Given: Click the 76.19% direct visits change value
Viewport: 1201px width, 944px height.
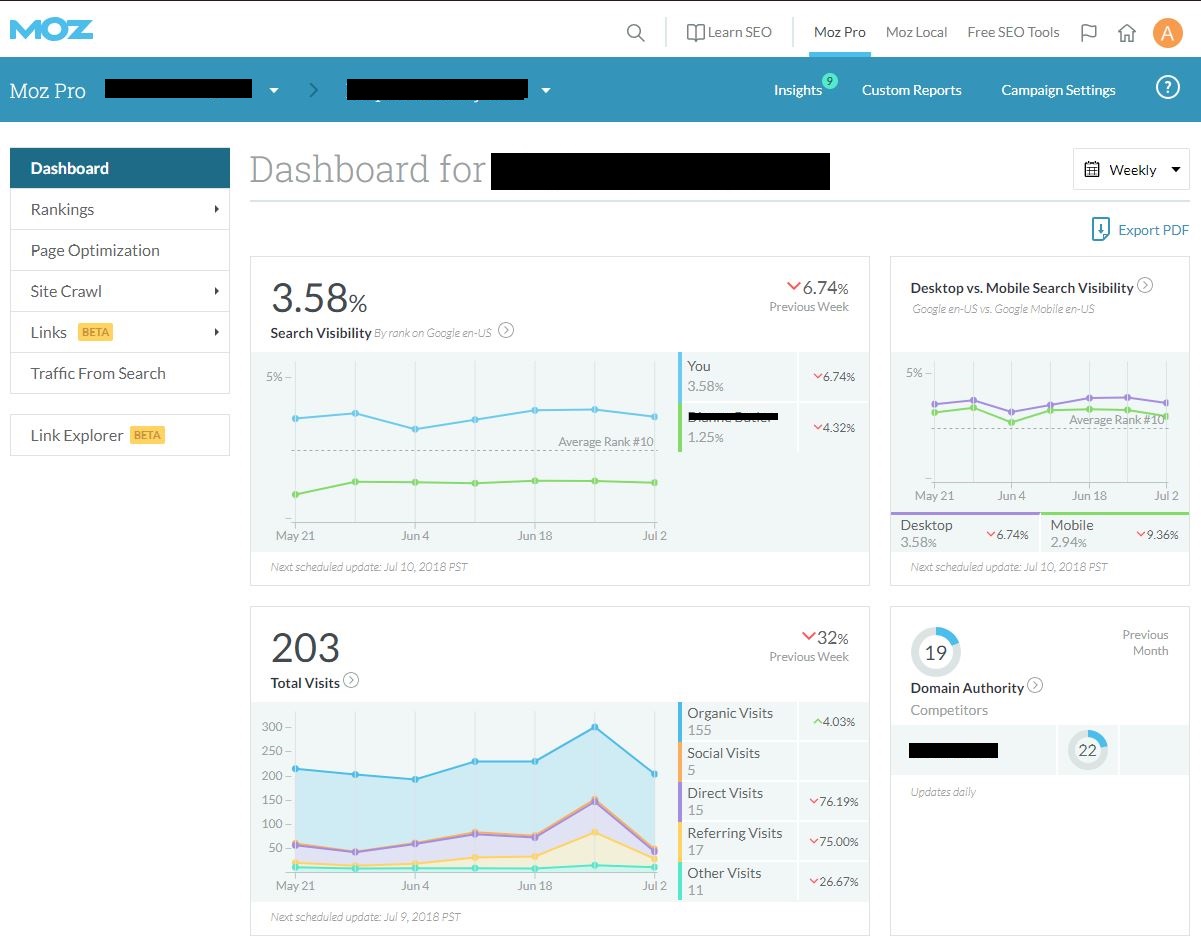Looking at the screenshot, I should (833, 801).
